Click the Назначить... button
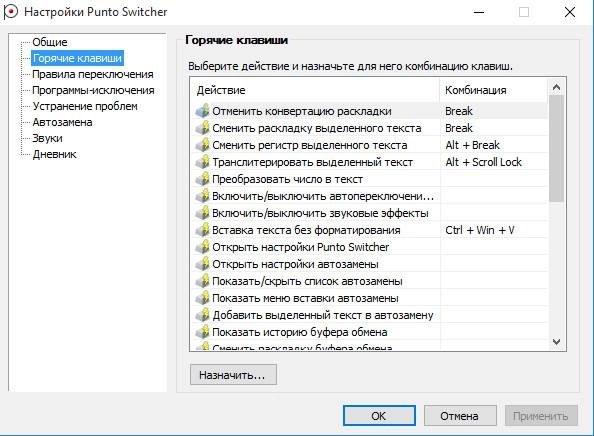 tap(233, 375)
